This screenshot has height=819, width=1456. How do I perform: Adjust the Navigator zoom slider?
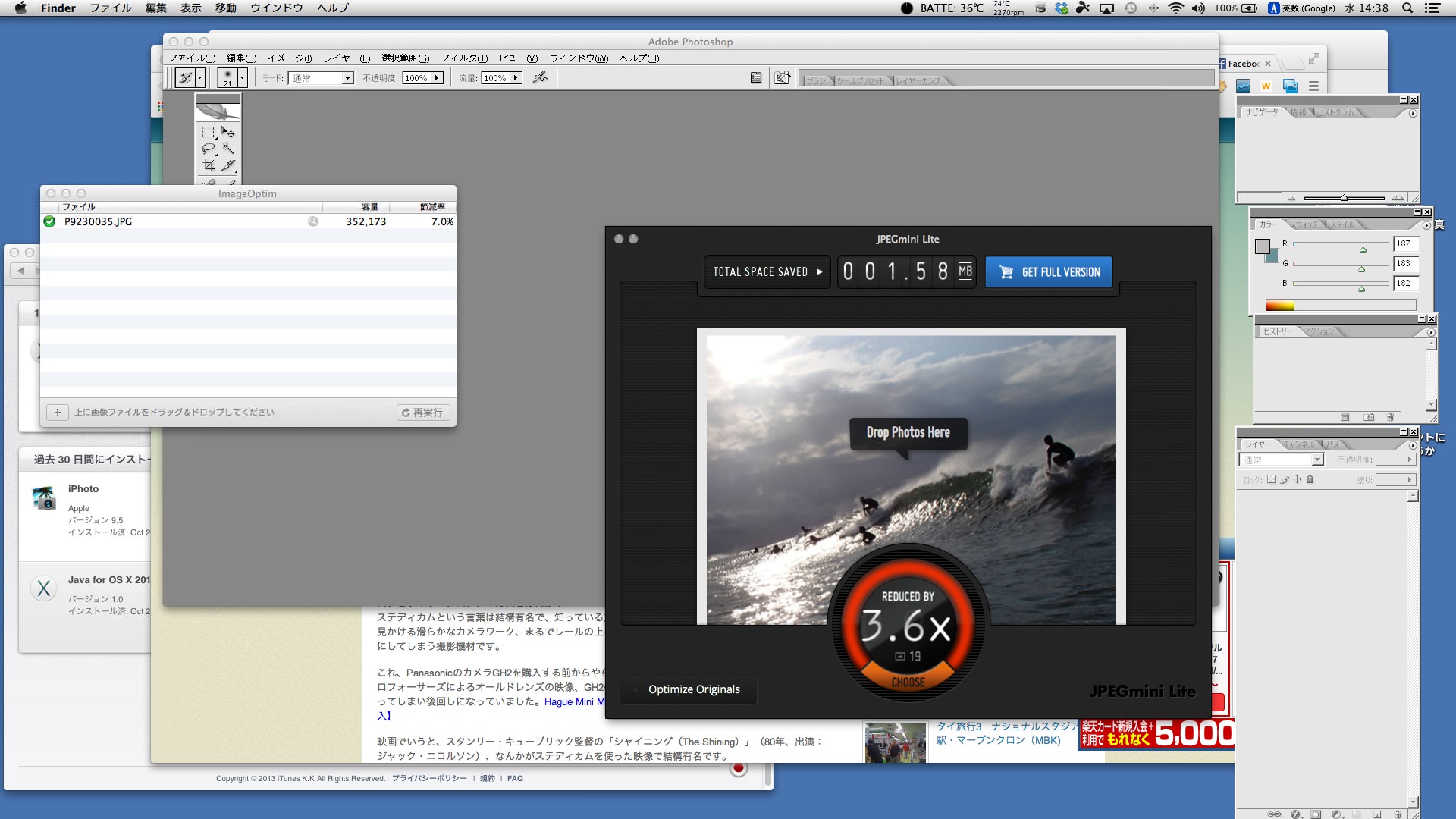(1344, 198)
